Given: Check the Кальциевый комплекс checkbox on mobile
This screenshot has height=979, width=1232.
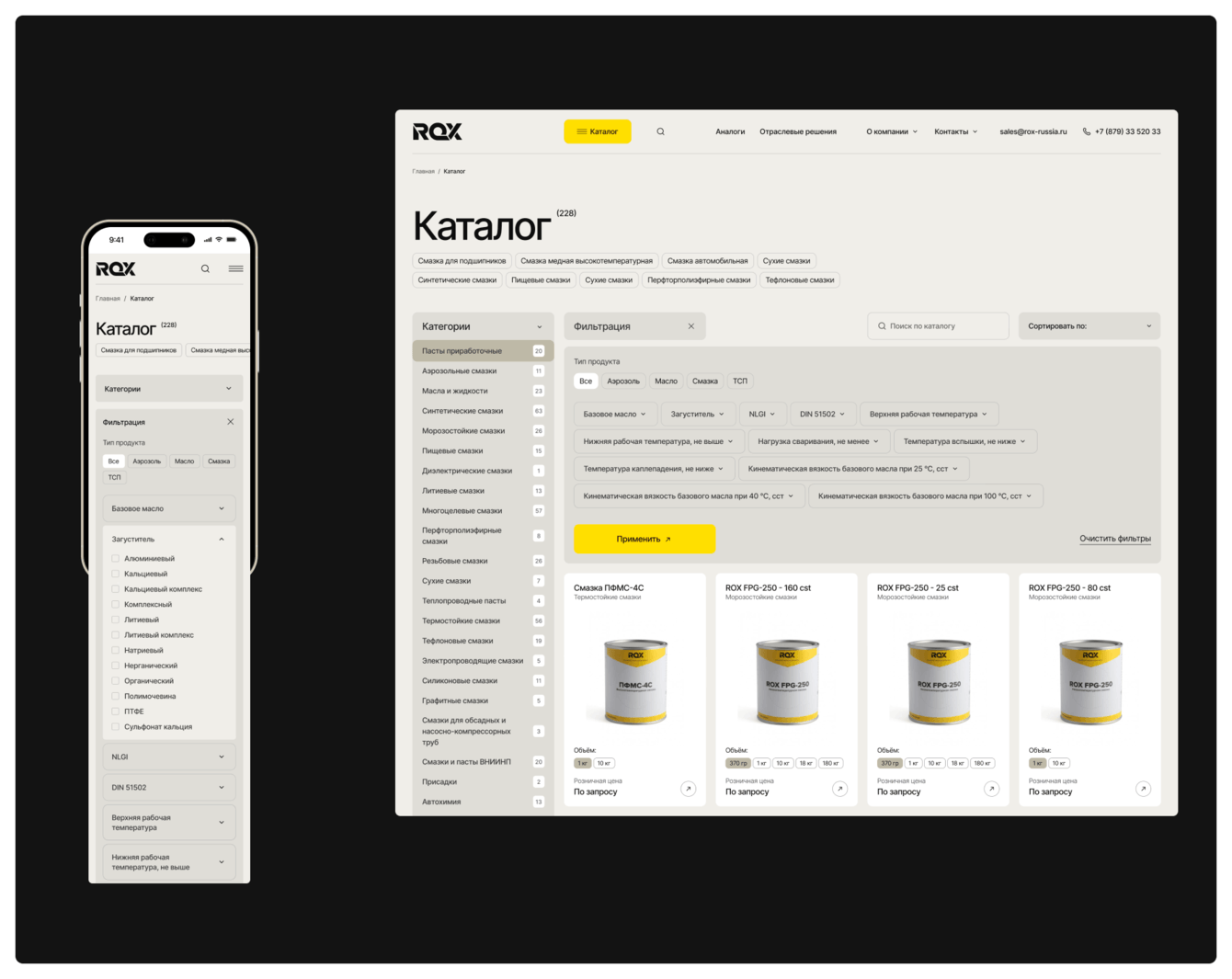Looking at the screenshot, I should pyautogui.click(x=116, y=589).
